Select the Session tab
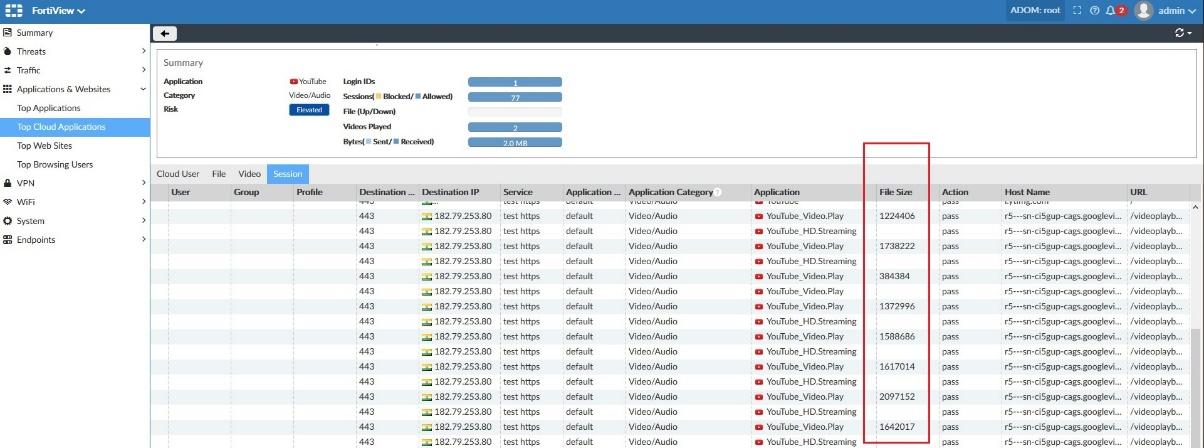1204x448 pixels. 288,174
